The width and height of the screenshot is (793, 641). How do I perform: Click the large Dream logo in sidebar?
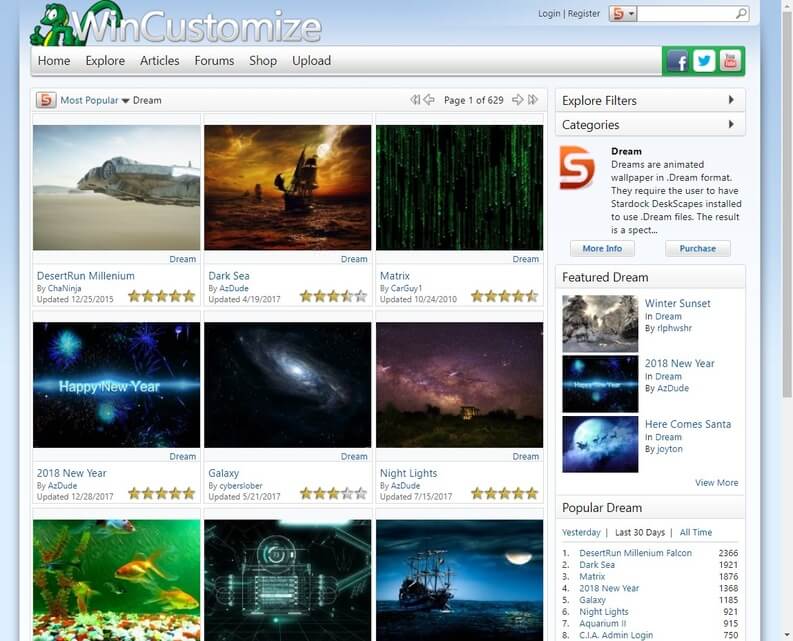click(577, 167)
